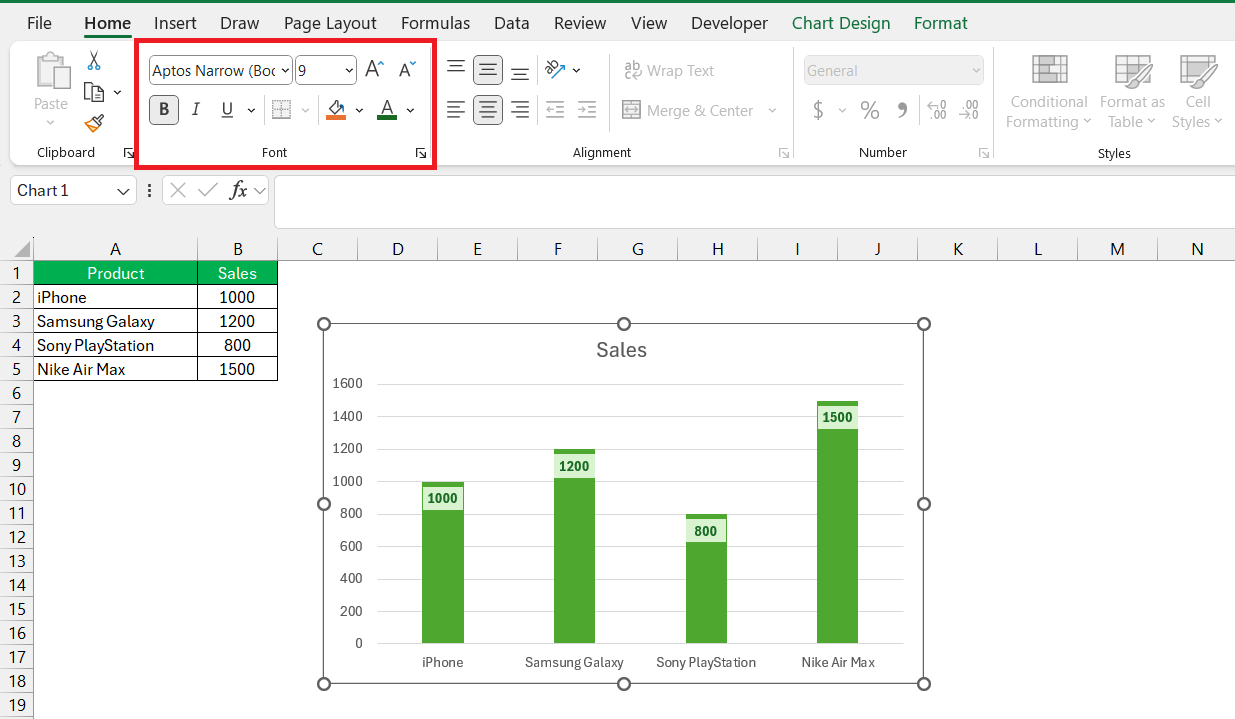The height and width of the screenshot is (719, 1235).
Task: Center text horizontally
Action: tap(488, 110)
